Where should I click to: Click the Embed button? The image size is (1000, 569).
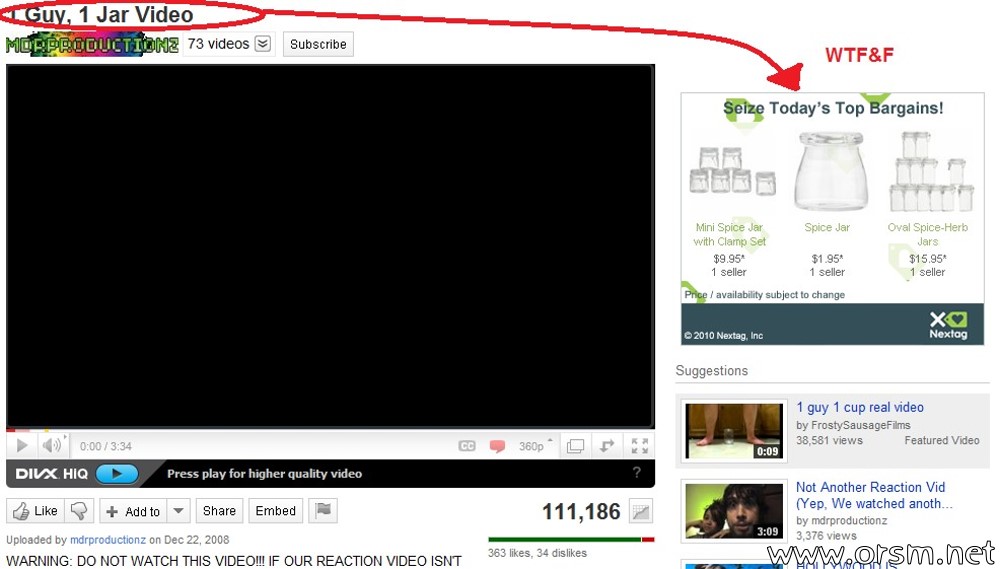(x=276, y=511)
